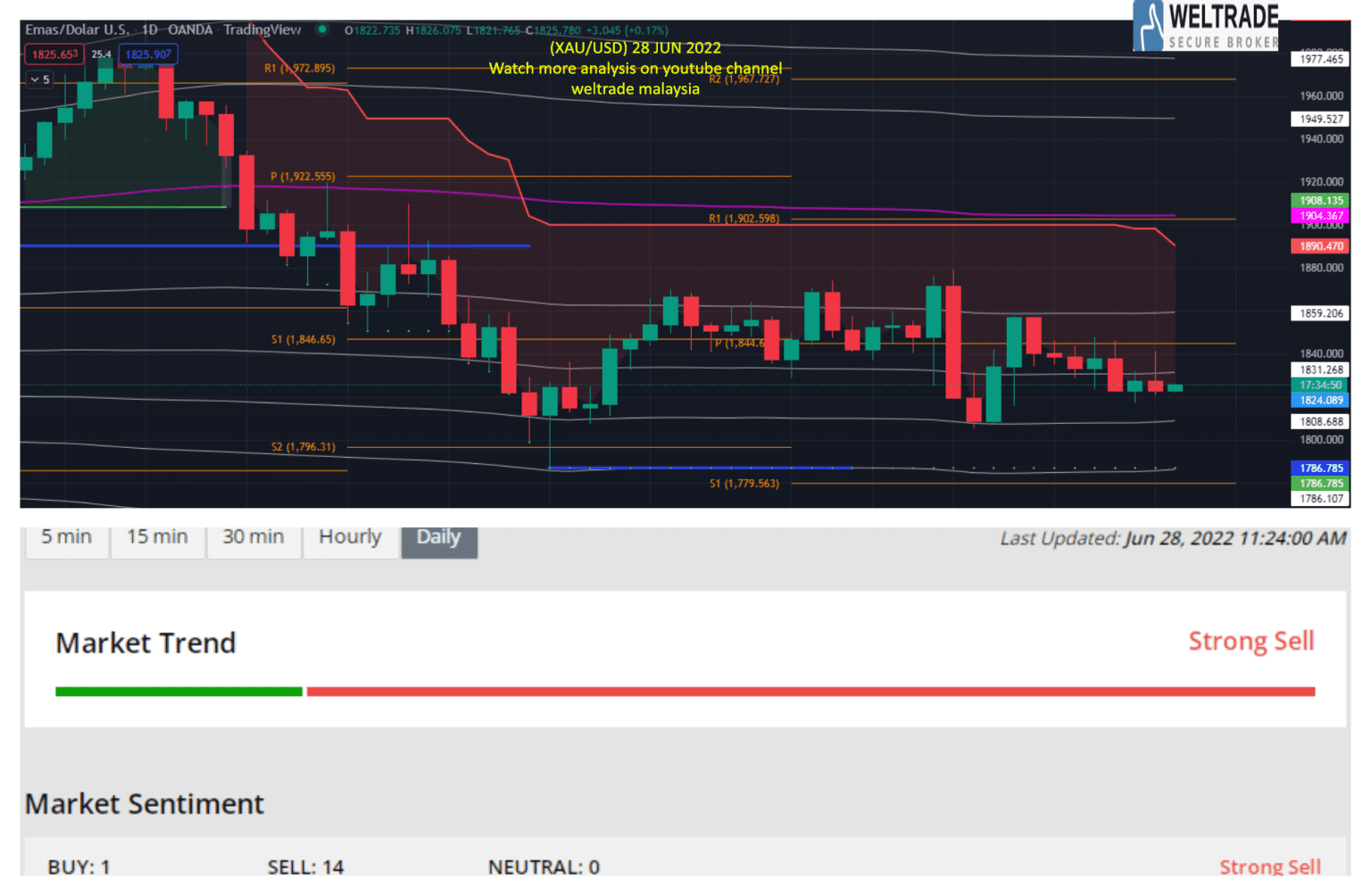Click red price axis tag 1890.470
Screen dimensions: 1371x896
tap(1321, 246)
